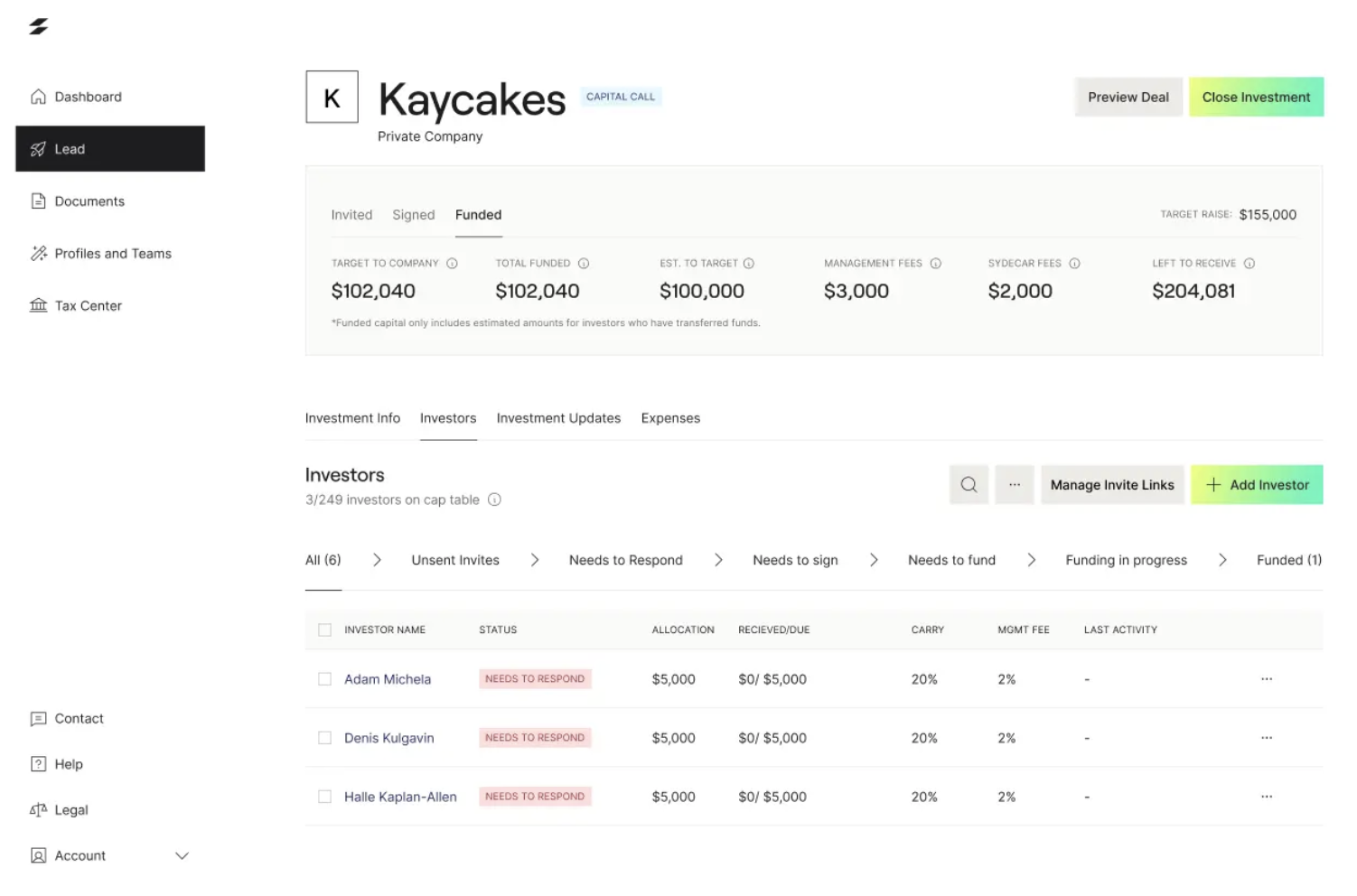
Task: Click the info icon next to Left to Receive
Action: 1249,264
